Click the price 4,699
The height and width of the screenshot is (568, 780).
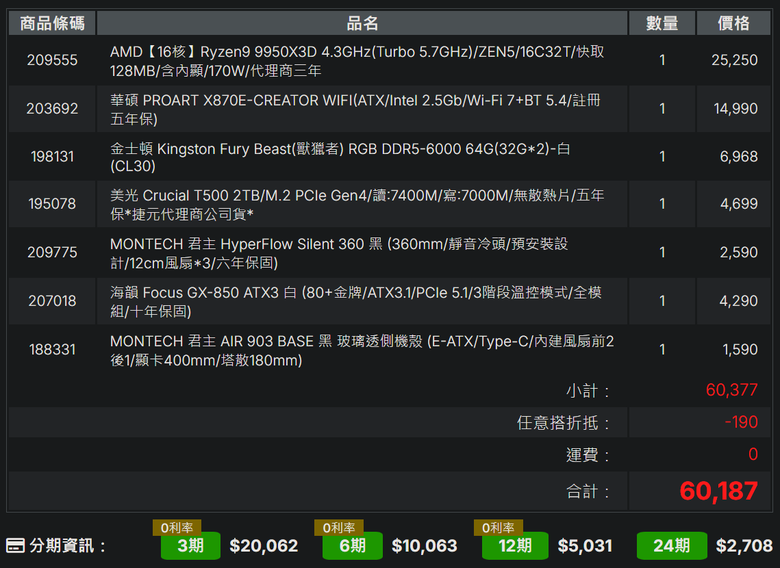point(739,204)
